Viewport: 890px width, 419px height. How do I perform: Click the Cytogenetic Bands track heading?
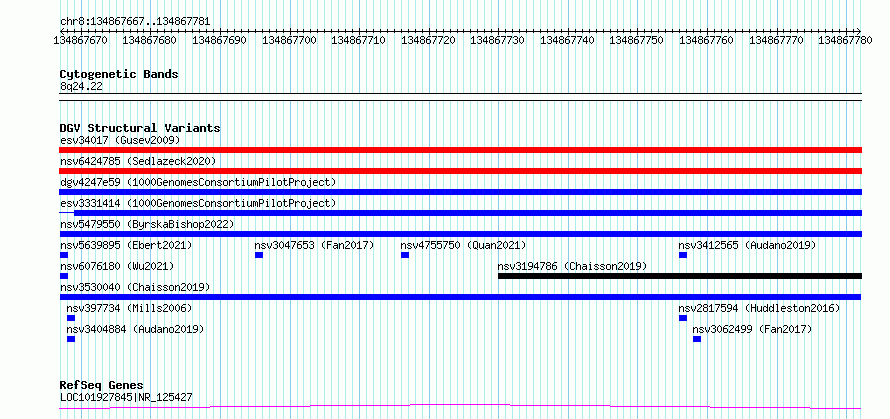point(119,74)
